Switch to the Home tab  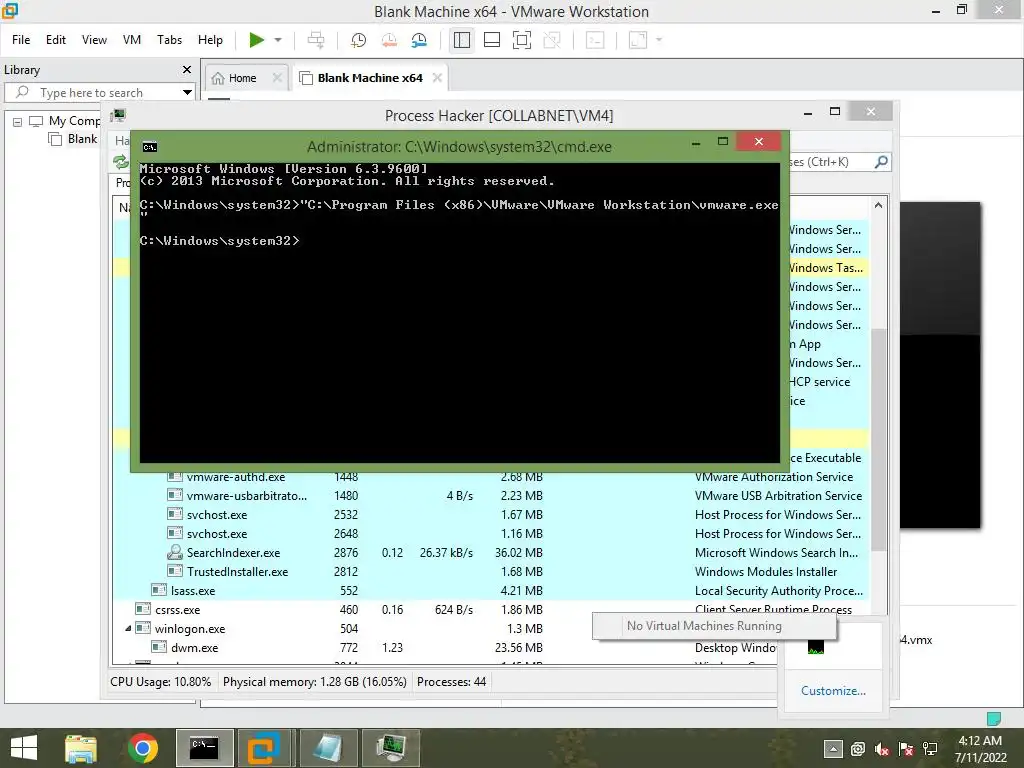click(242, 78)
